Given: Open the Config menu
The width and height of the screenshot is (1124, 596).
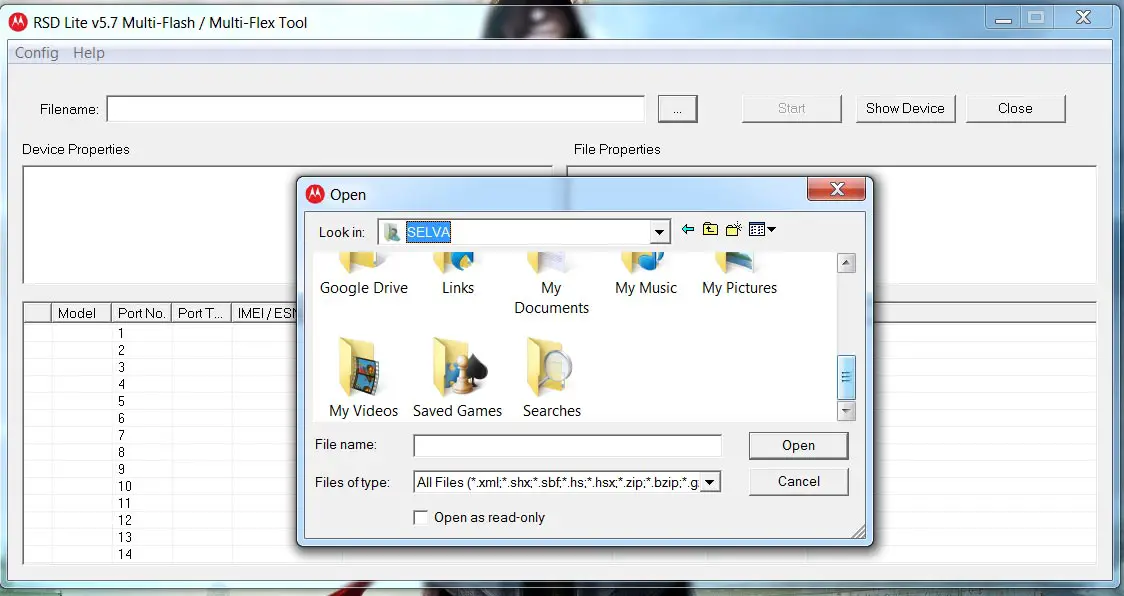Looking at the screenshot, I should 37,53.
